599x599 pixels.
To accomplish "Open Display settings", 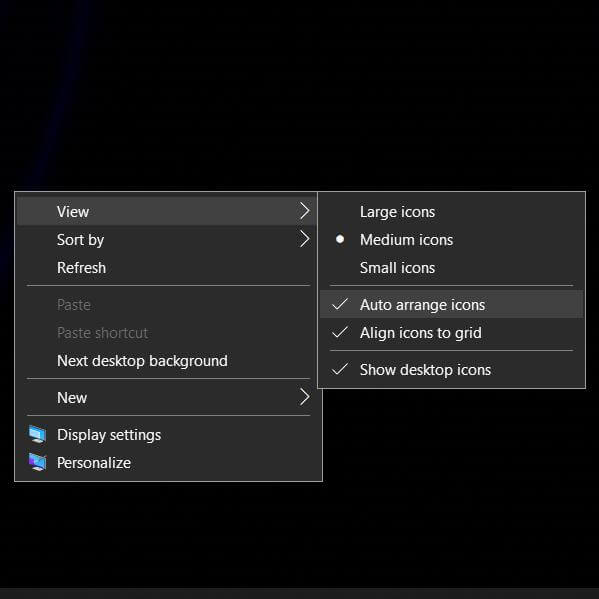I will [167, 435].
